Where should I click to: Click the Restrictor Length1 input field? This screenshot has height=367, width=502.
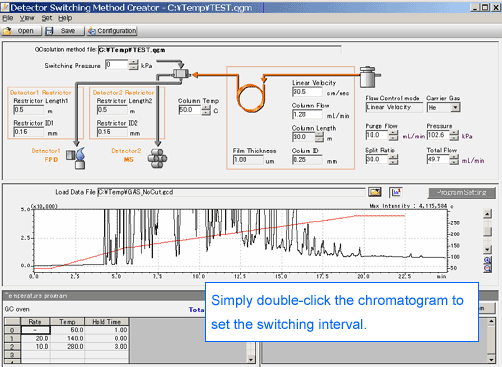tap(29, 110)
